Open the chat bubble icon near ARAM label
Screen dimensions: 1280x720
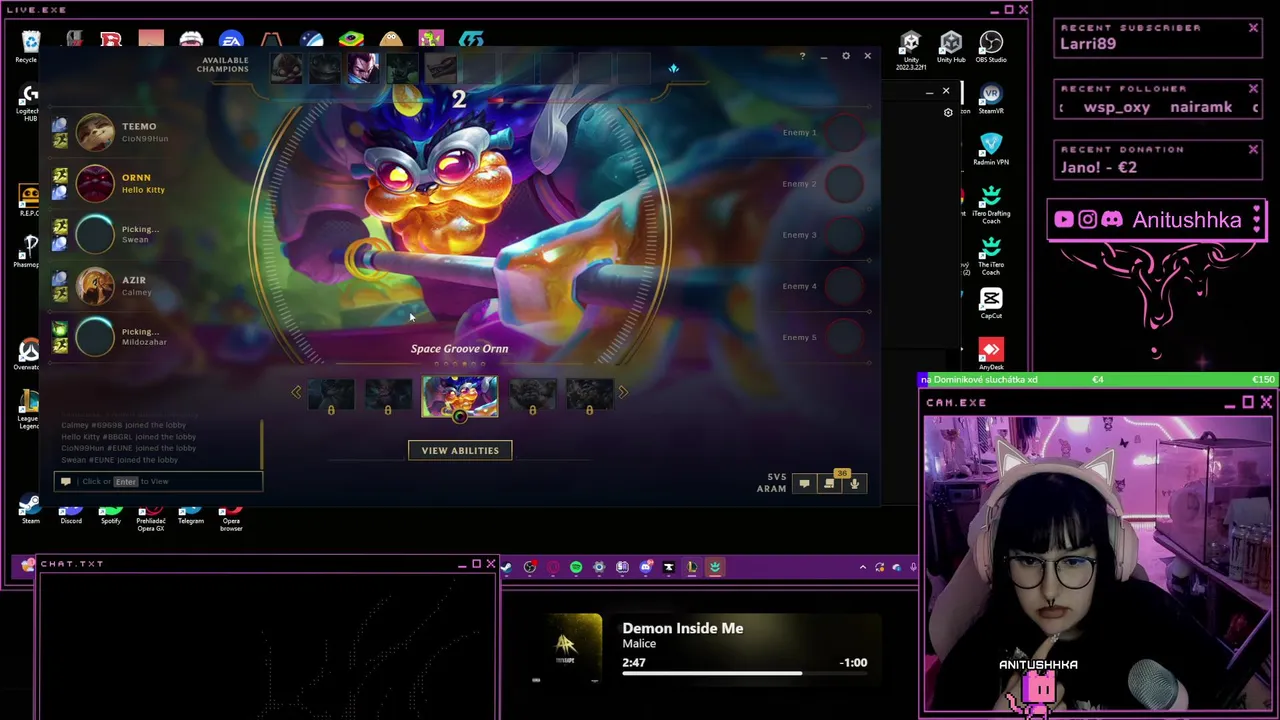pos(804,484)
